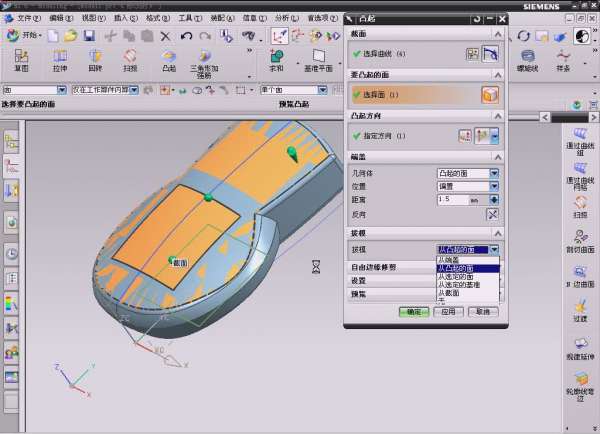This screenshot has width=600, height=434.
Task: Toggle the 反向 reverse direction button
Action: point(492,214)
